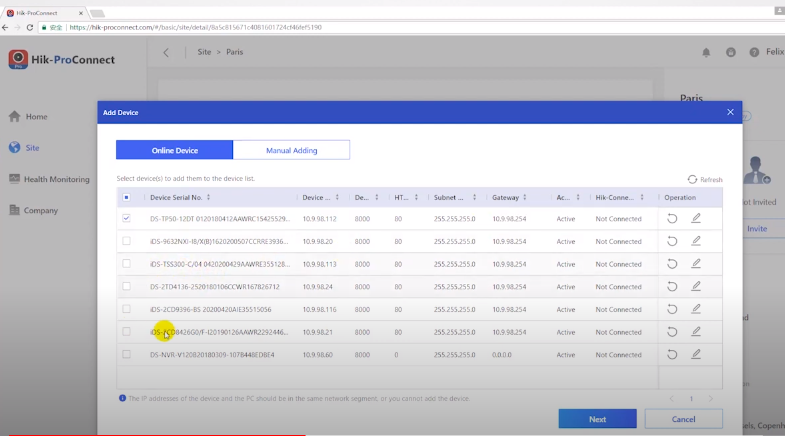Image resolution: width=785 pixels, height=436 pixels.
Task: Select the Online Device tab
Action: click(x=174, y=150)
